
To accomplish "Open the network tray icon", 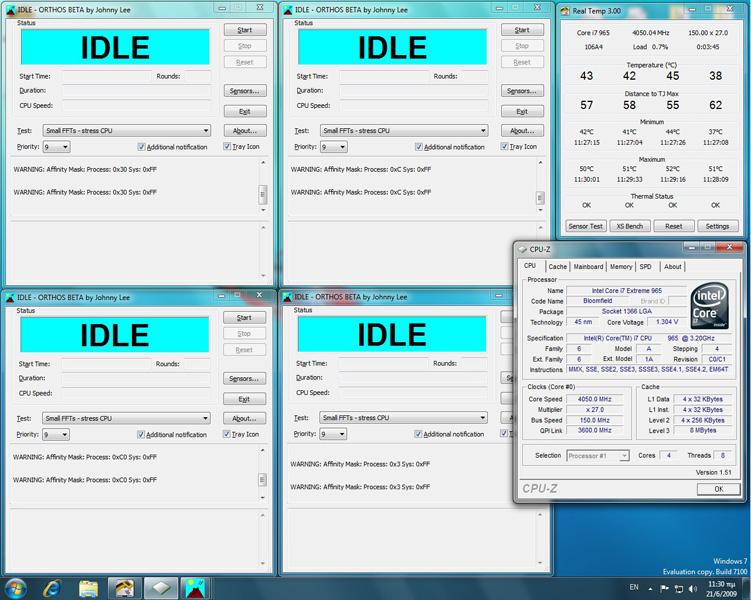I will tap(679, 589).
